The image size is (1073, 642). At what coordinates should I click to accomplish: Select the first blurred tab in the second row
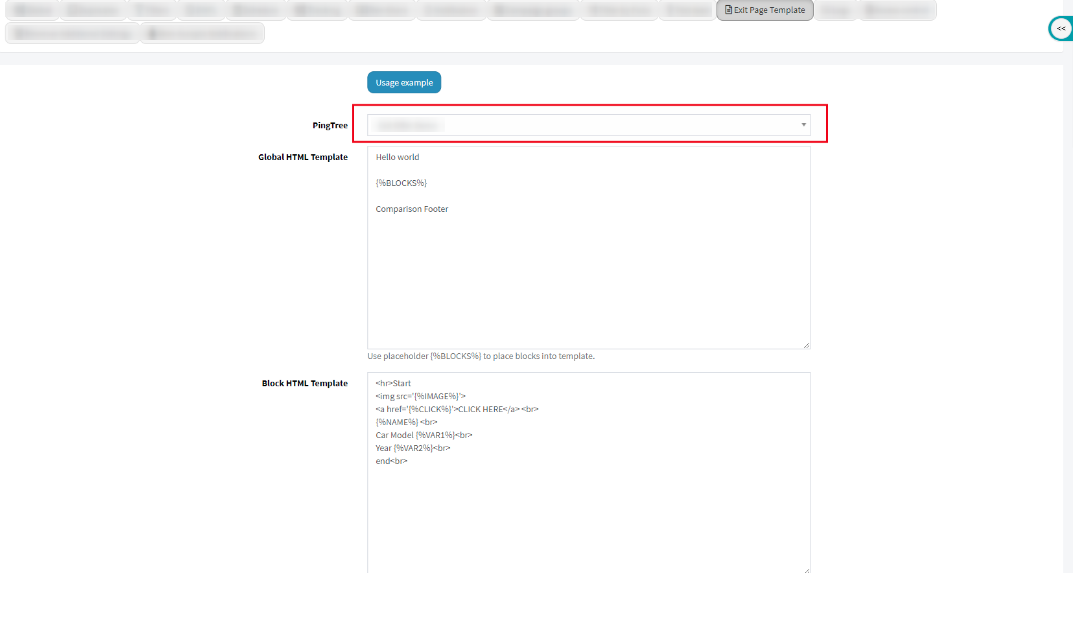click(71, 33)
